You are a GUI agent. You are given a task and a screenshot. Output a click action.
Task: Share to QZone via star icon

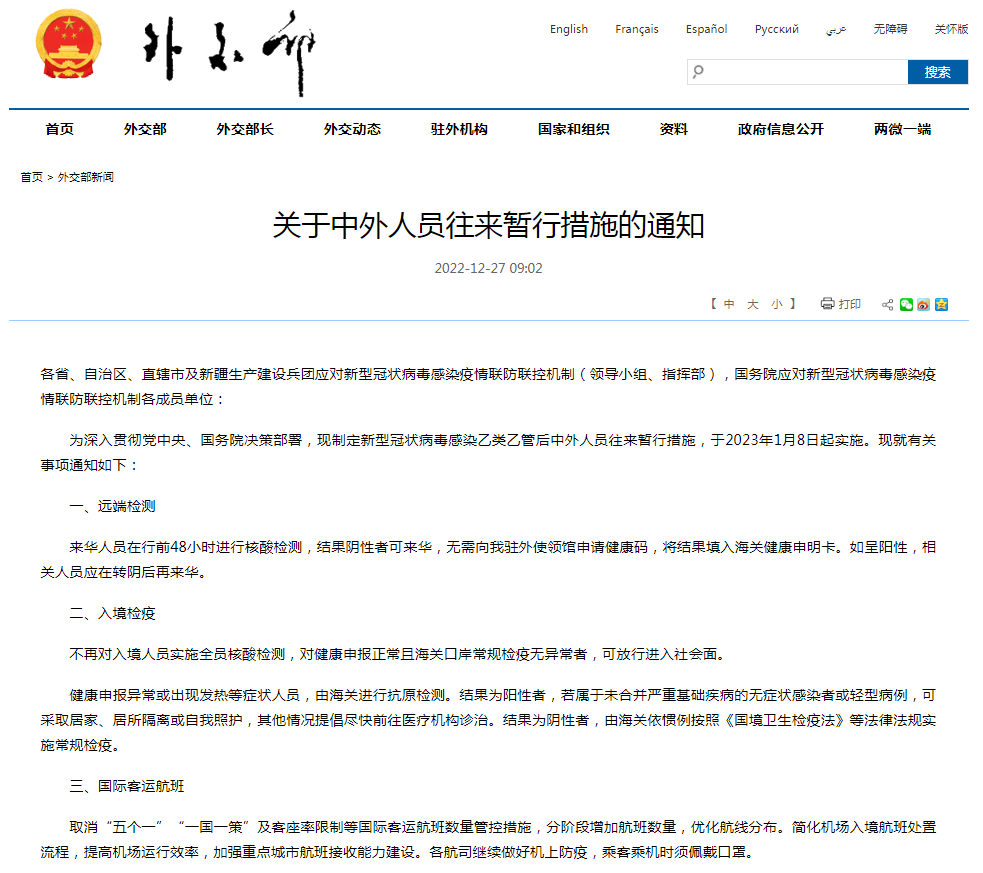941,305
